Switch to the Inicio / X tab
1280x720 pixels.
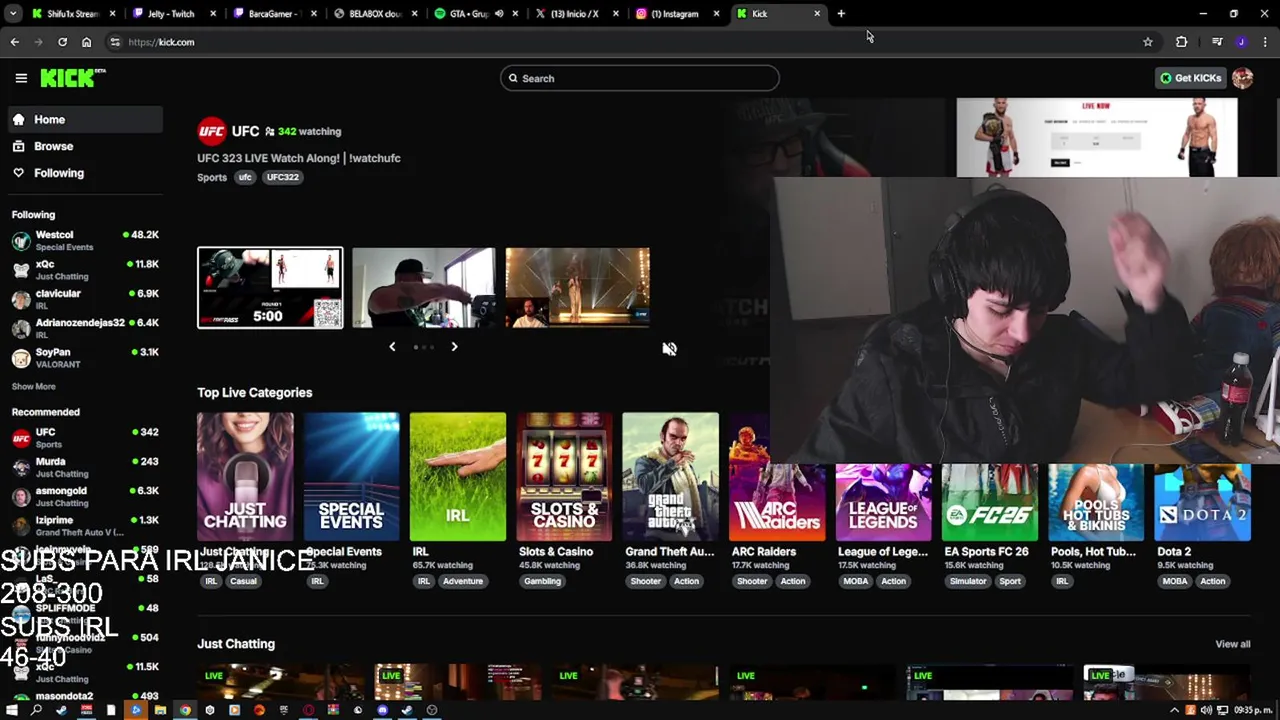coord(577,14)
